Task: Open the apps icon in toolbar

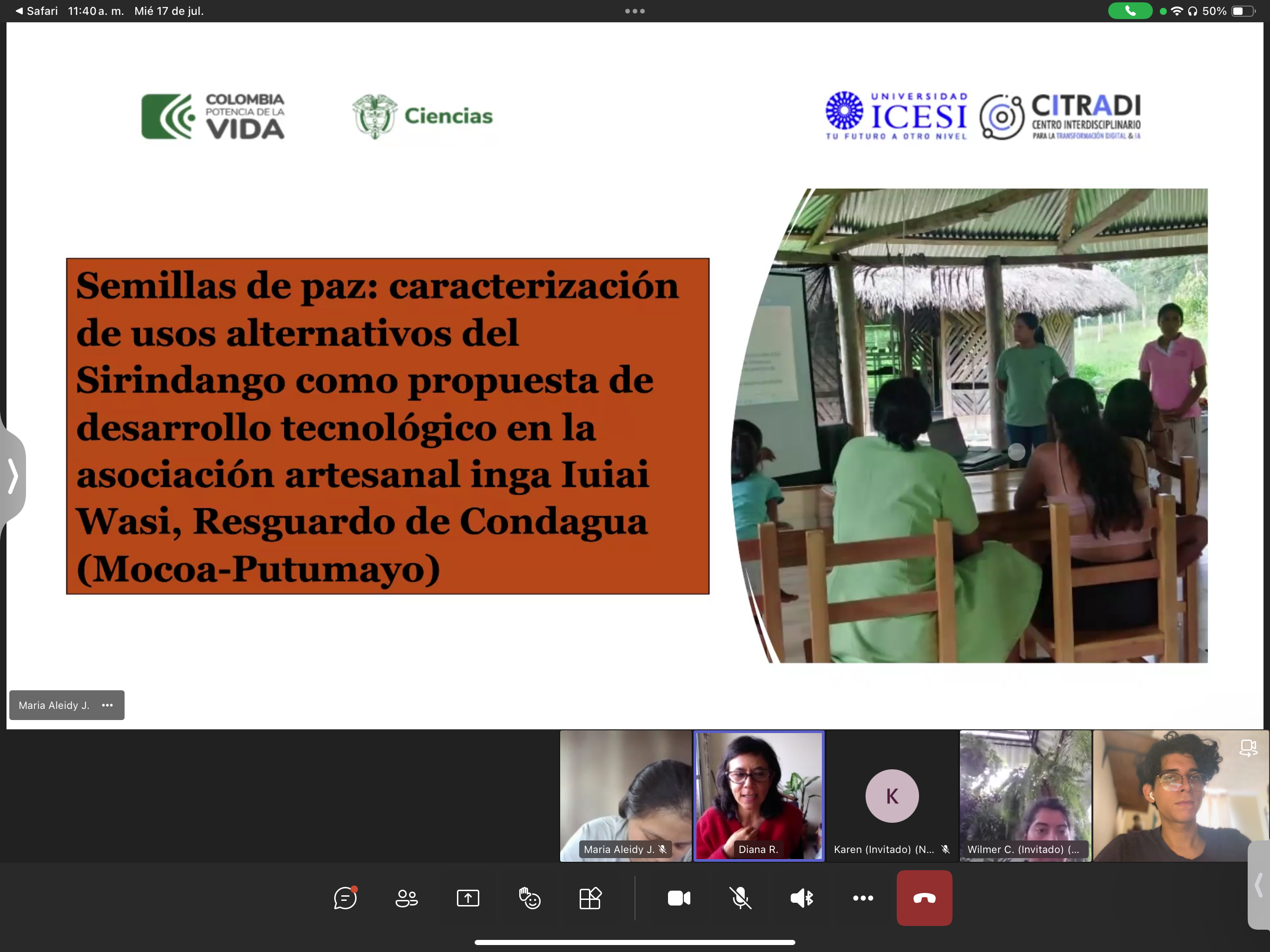Action: click(x=590, y=898)
